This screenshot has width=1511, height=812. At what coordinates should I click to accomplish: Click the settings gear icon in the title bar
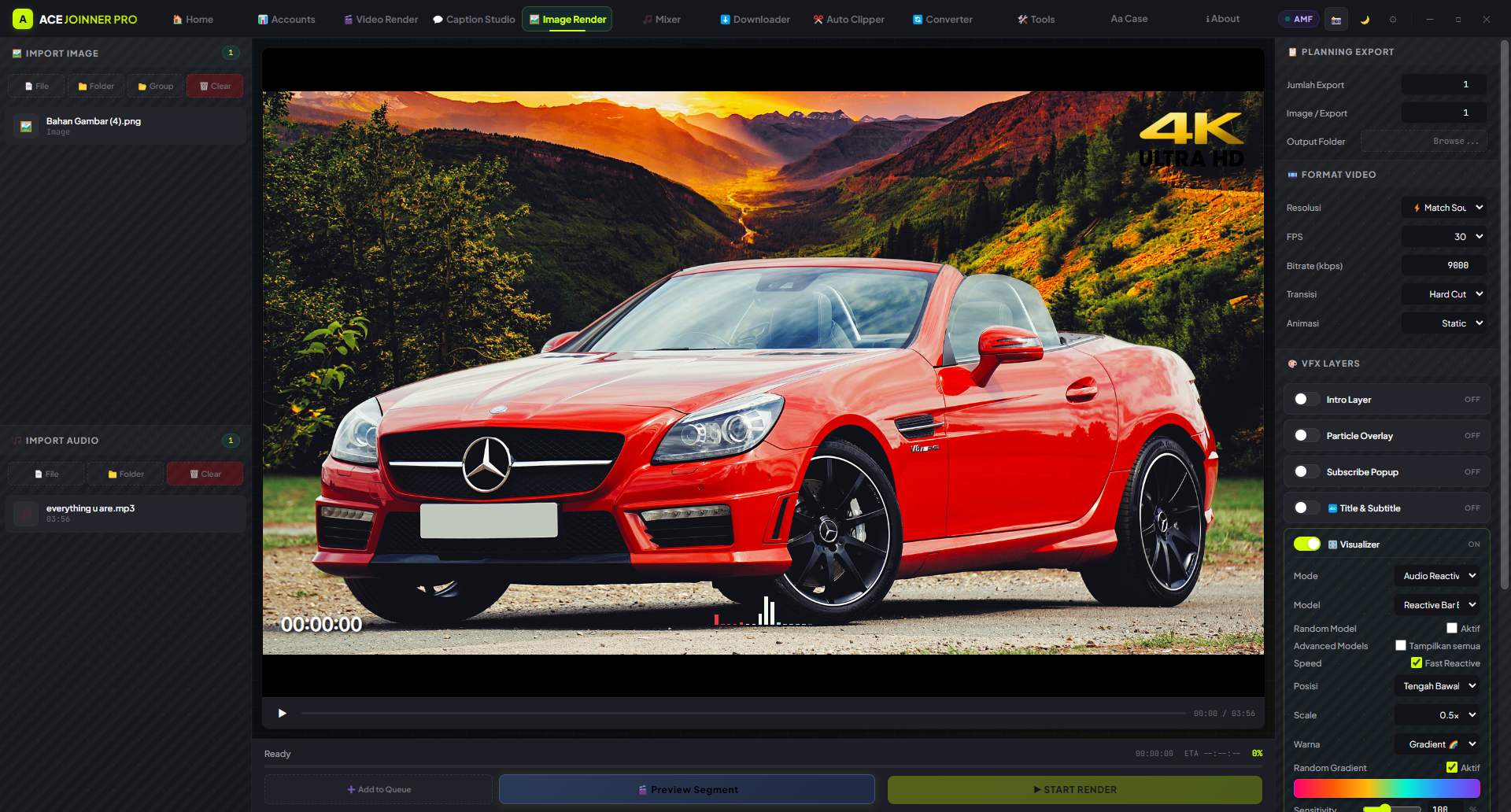1393,20
